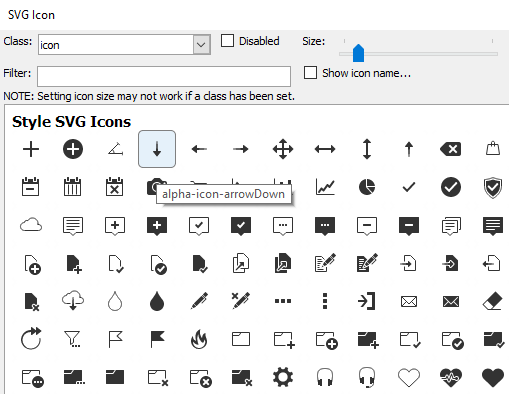Select the eraser icon
Image resolution: width=509 pixels, height=394 pixels.
point(492,301)
